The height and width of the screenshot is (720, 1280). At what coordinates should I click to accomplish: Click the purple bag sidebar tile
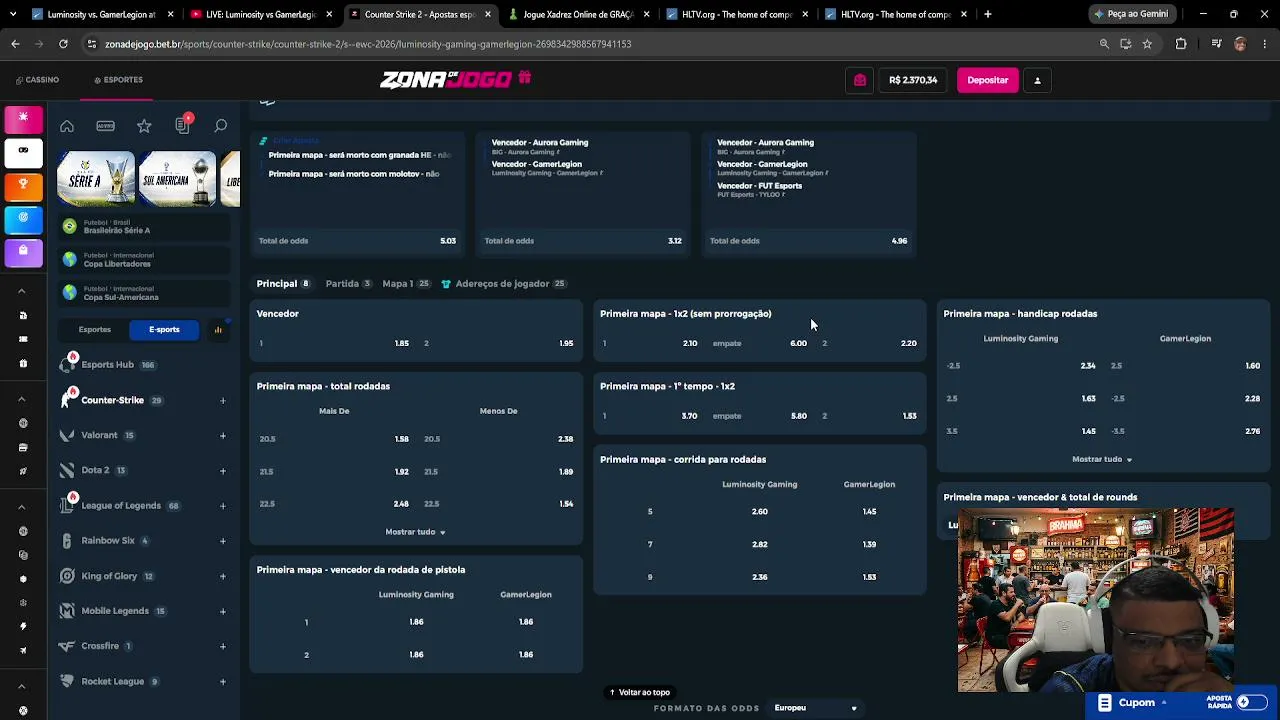23,251
